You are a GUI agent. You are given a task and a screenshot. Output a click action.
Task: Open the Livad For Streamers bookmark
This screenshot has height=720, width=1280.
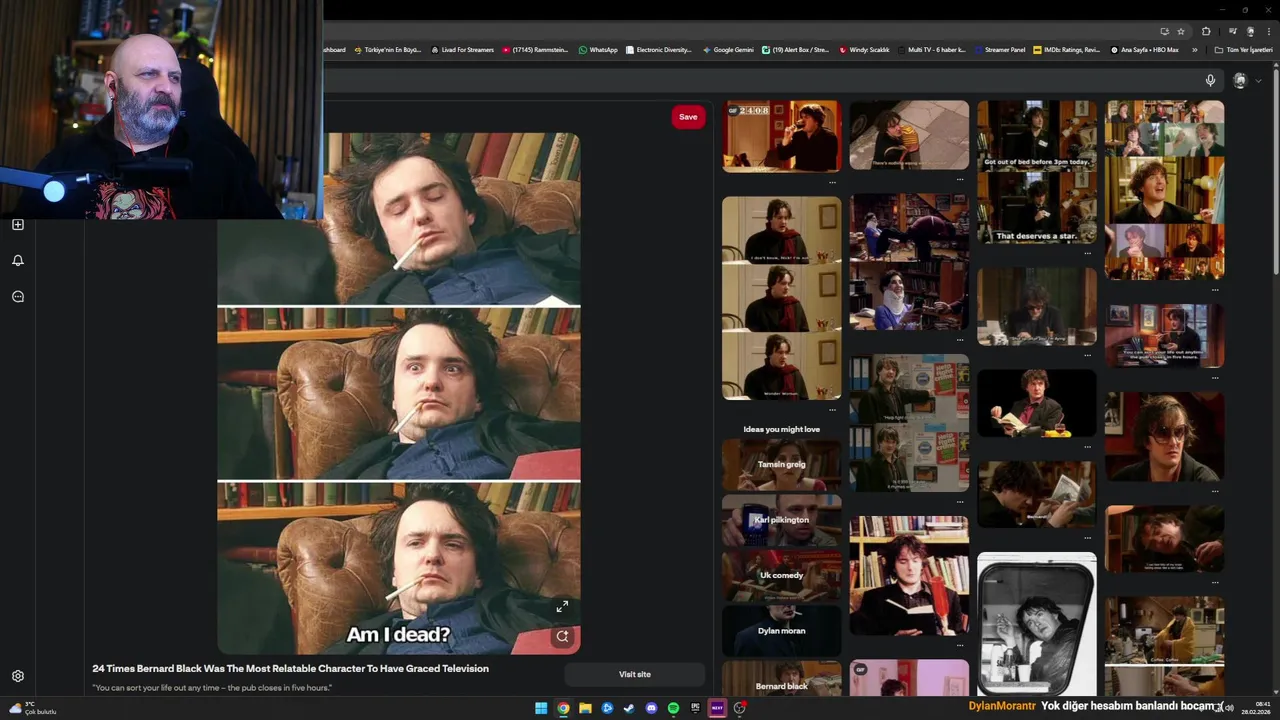pos(462,50)
